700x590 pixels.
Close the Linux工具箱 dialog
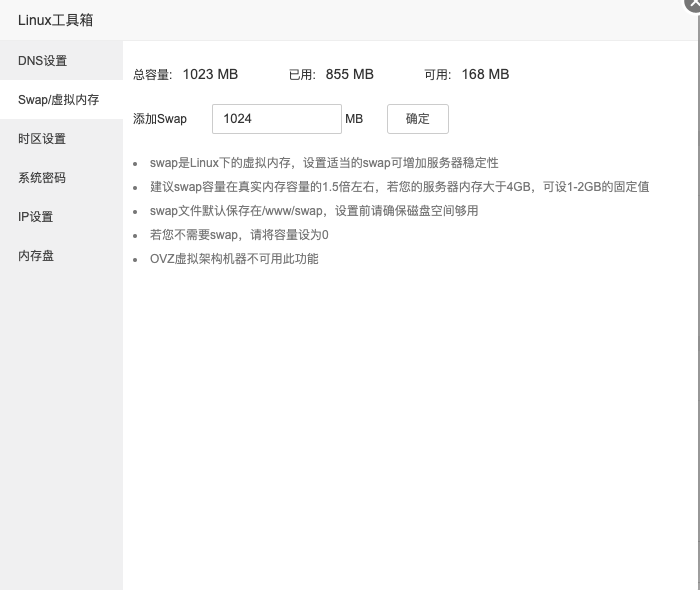point(693,4)
